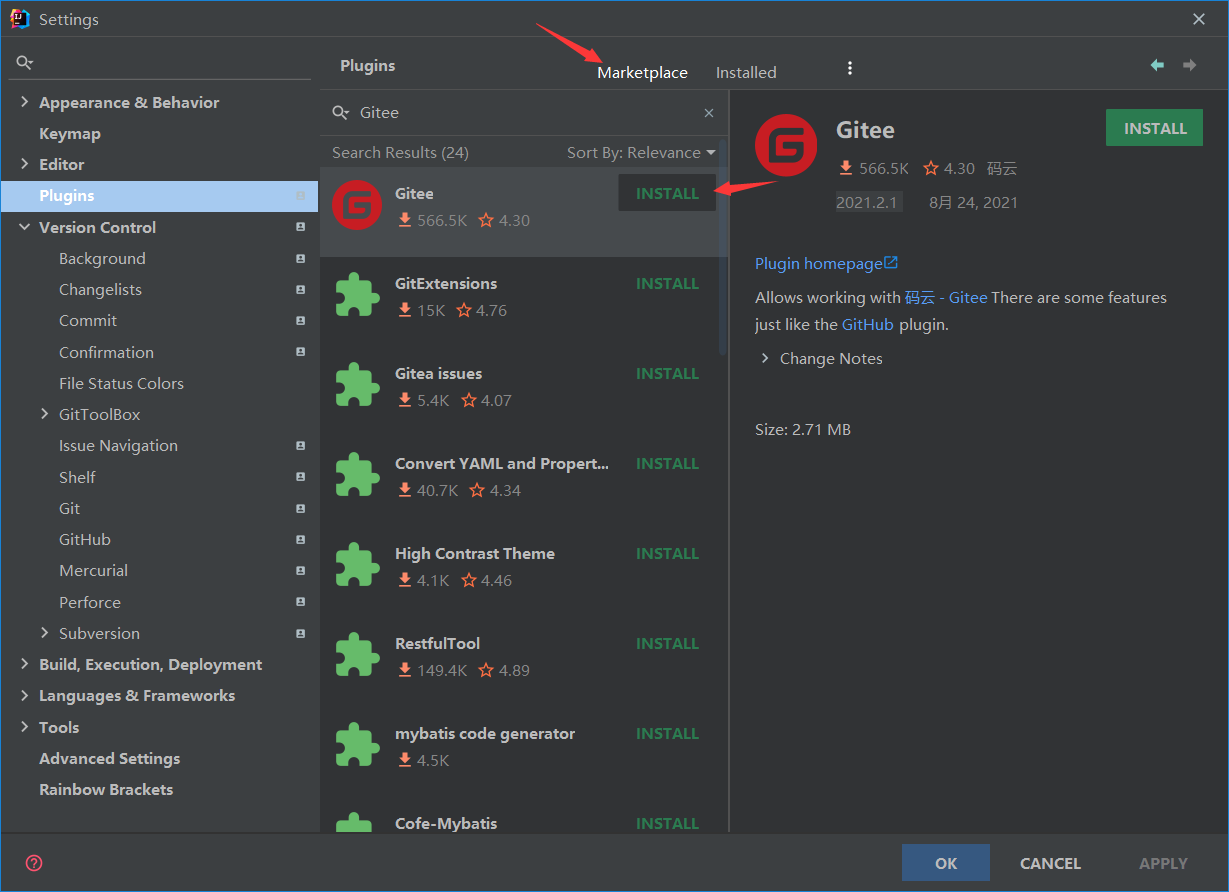This screenshot has width=1229, height=892.
Task: Click the IntelliJ icon in Settings title bar
Action: (x=20, y=18)
